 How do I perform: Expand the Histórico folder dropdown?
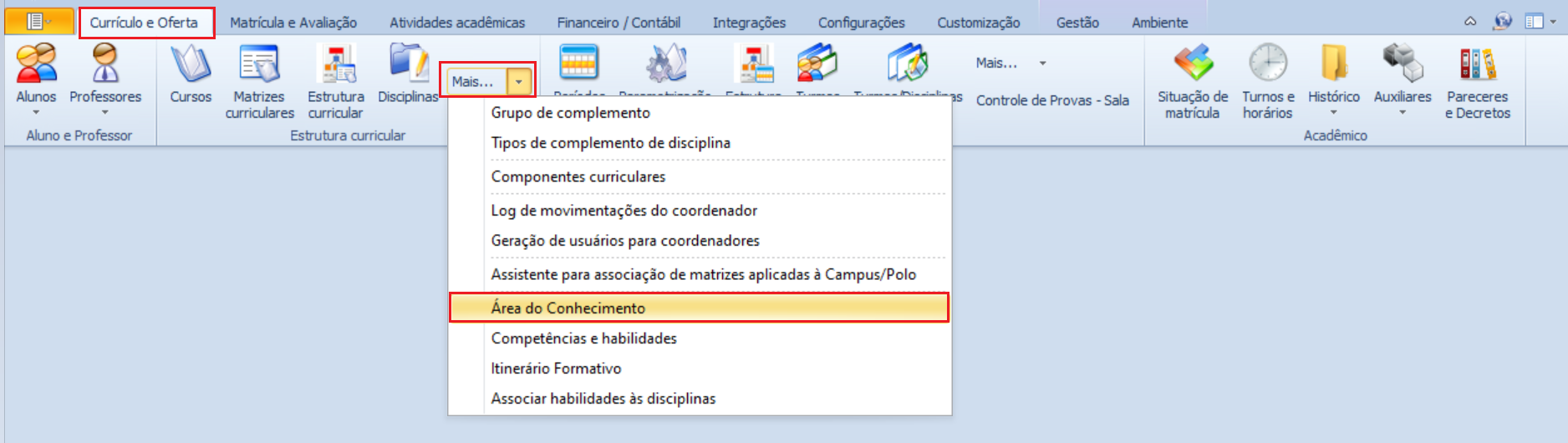(x=1334, y=112)
